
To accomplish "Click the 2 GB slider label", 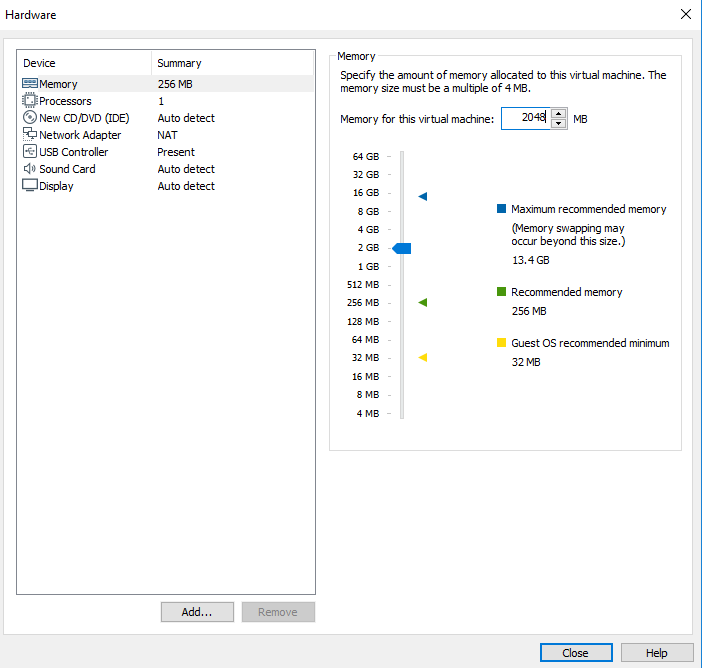I will click(x=369, y=247).
